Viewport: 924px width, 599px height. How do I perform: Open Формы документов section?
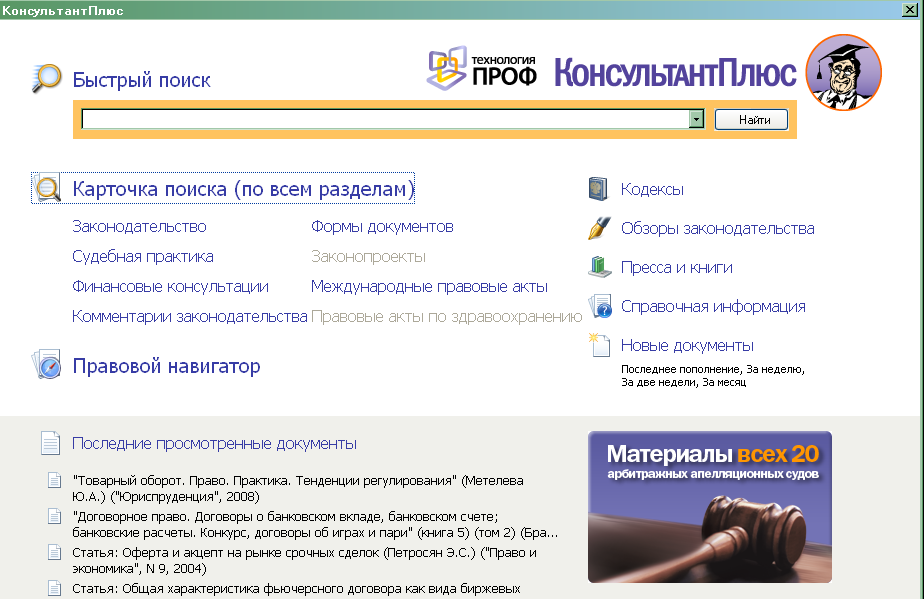382,226
